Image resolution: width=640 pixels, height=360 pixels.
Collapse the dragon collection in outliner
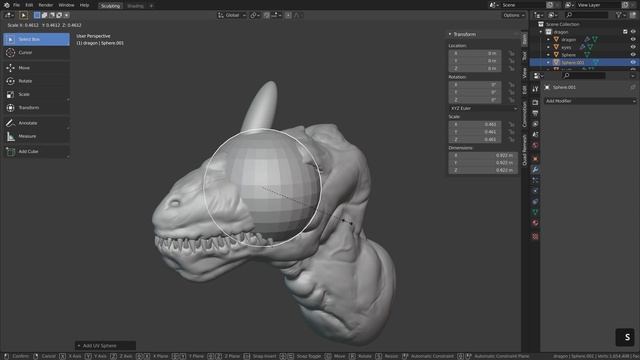(541, 32)
